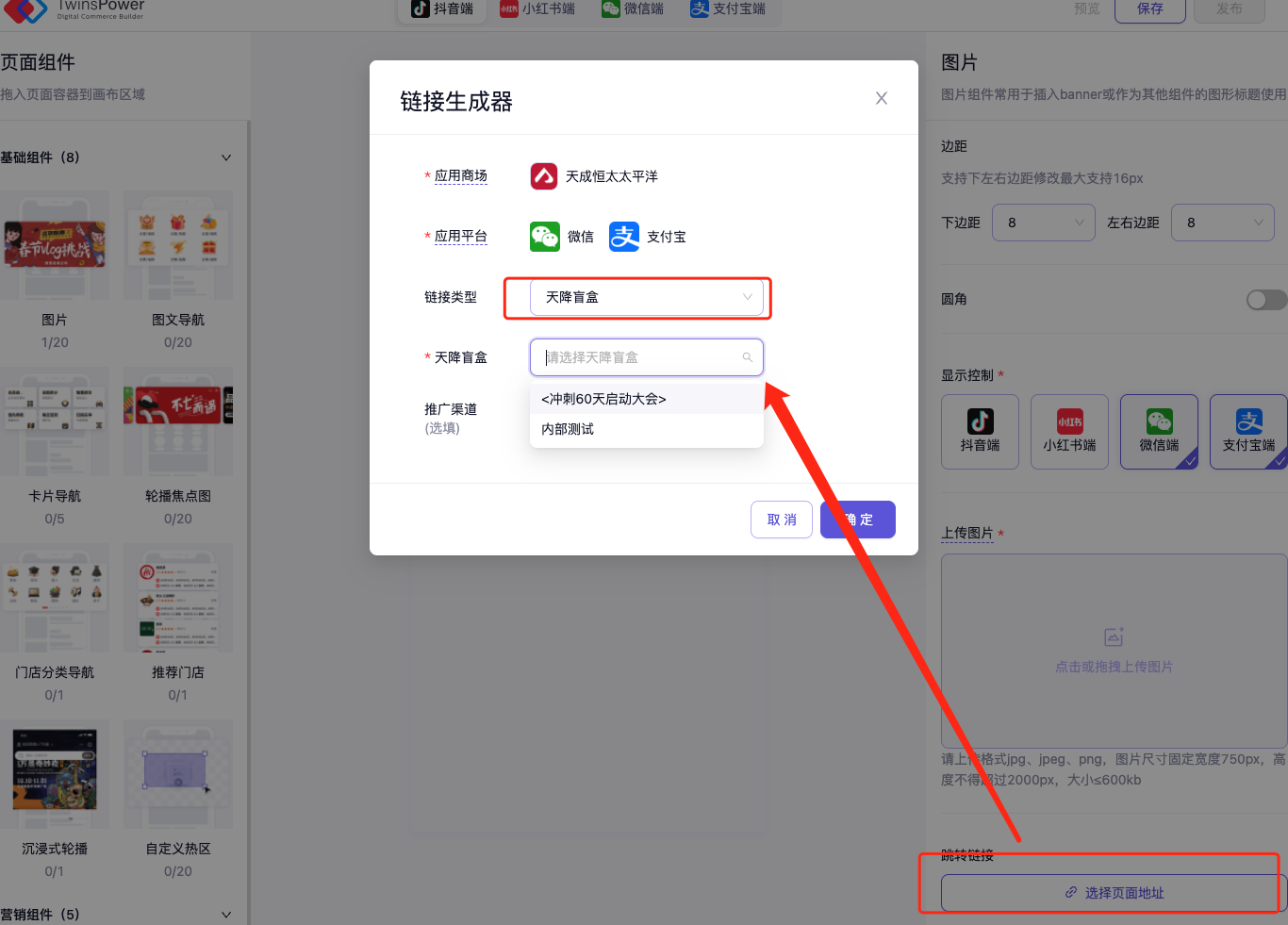
Task: Open the 下边距 dropdown
Action: click(1043, 223)
